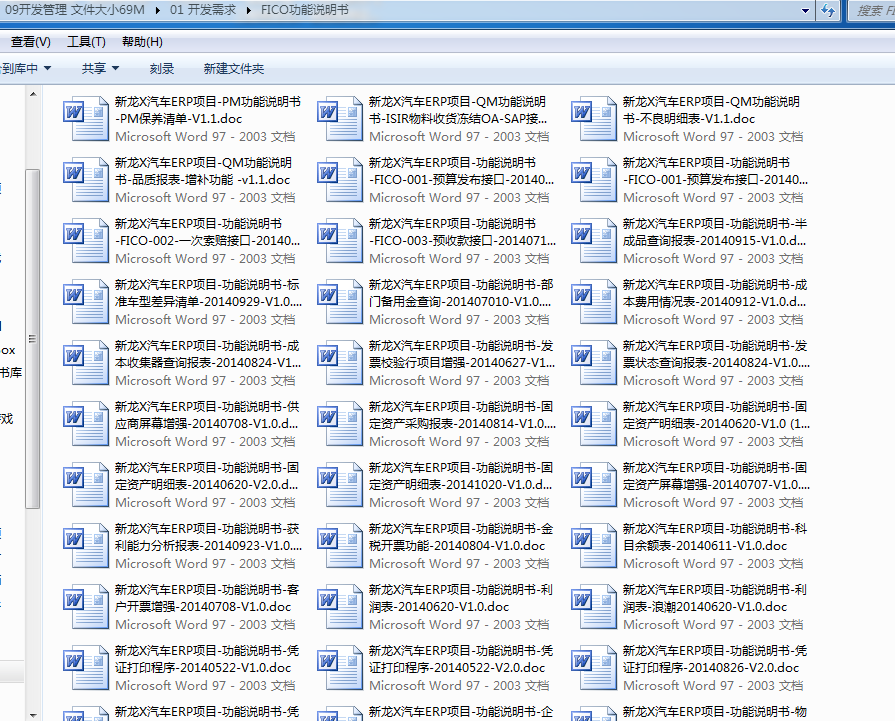Open the 查看(V) menu
This screenshot has height=721, width=895.
(x=31, y=42)
